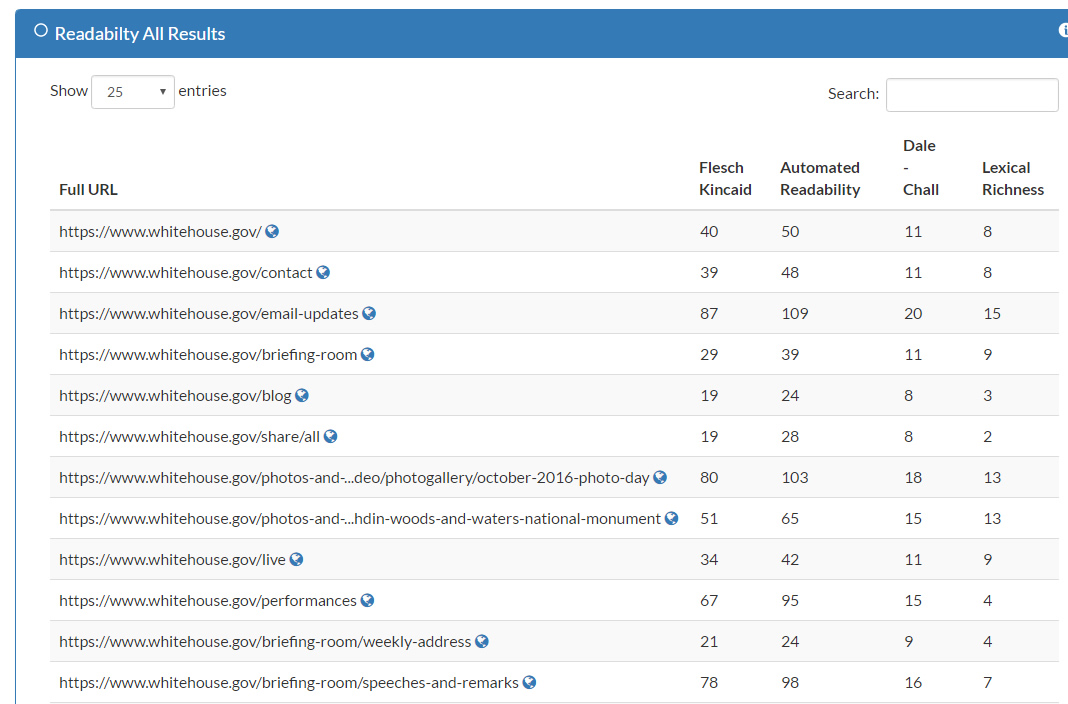
Task: Click Flesch Kincaid value 67 in performances row
Action: [709, 601]
